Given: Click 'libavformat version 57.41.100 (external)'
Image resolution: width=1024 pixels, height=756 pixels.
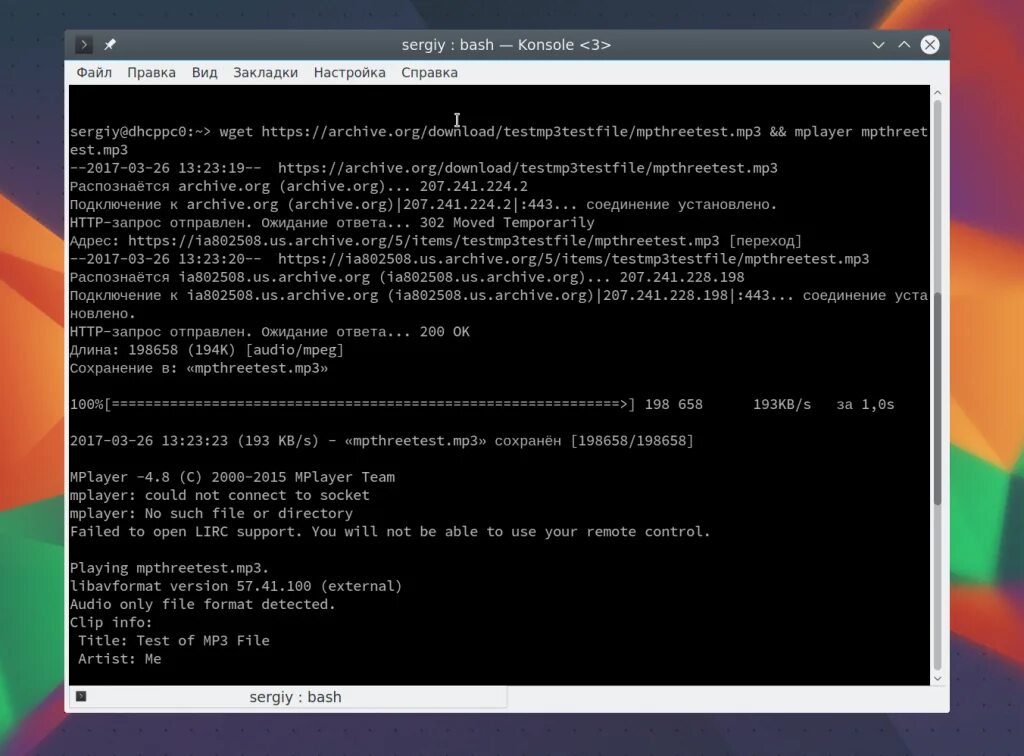Looking at the screenshot, I should pyautogui.click(x=236, y=586).
